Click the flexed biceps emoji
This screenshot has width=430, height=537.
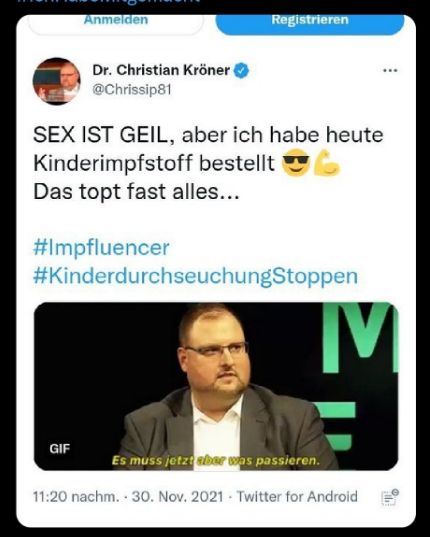pyautogui.click(x=327, y=163)
